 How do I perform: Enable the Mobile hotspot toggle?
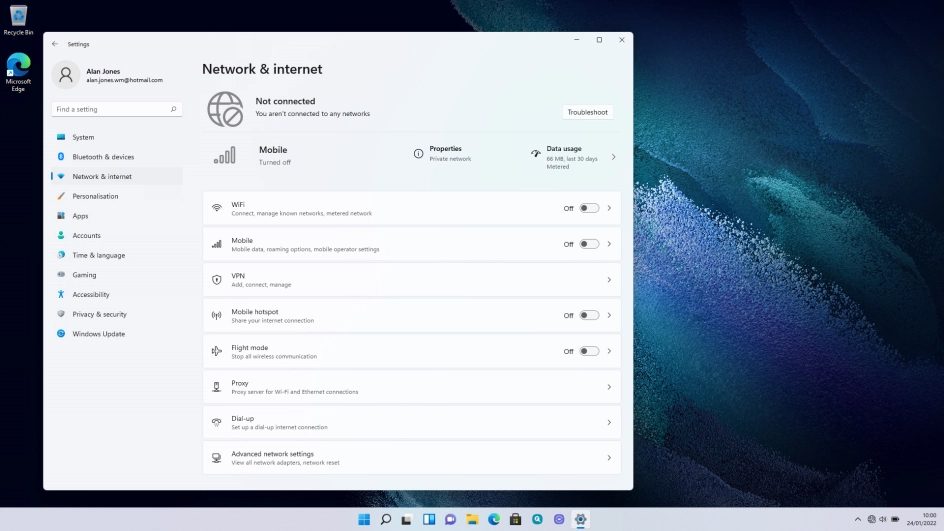click(589, 315)
